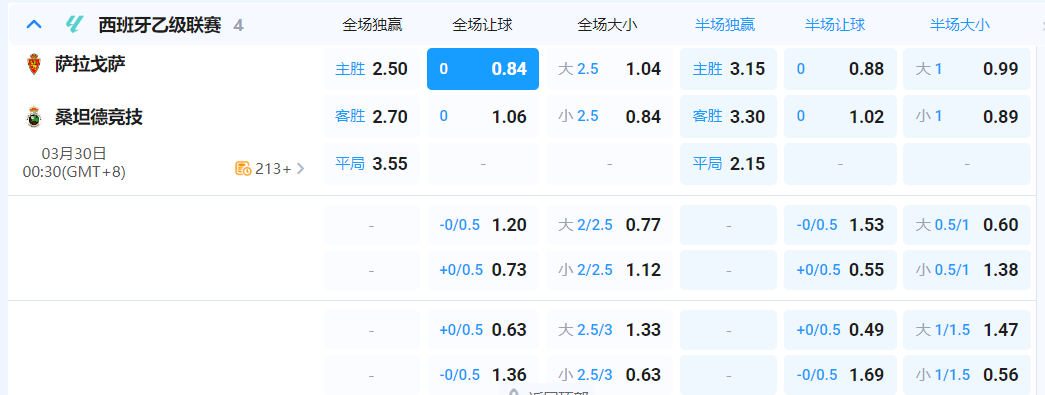Click the 半场让球 column header
The width and height of the screenshot is (1045, 395).
pyautogui.click(x=835, y=25)
